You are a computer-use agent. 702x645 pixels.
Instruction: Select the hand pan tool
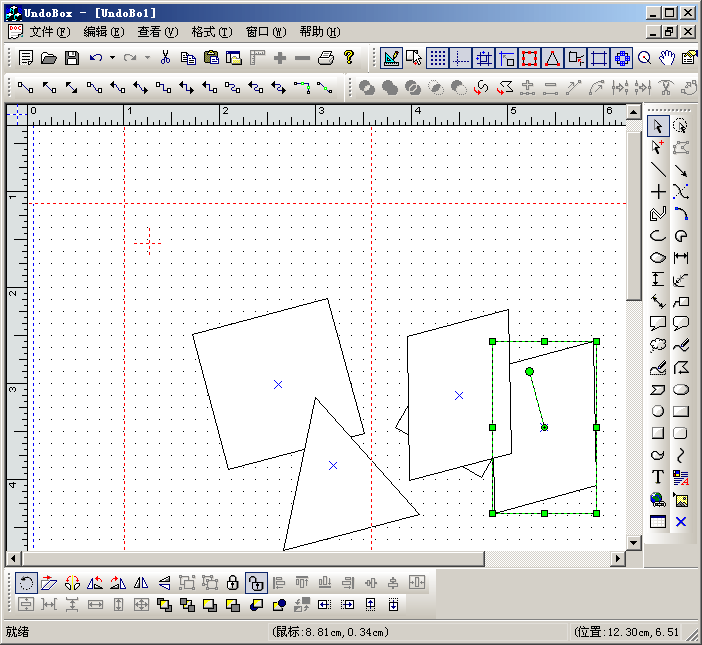(667, 58)
